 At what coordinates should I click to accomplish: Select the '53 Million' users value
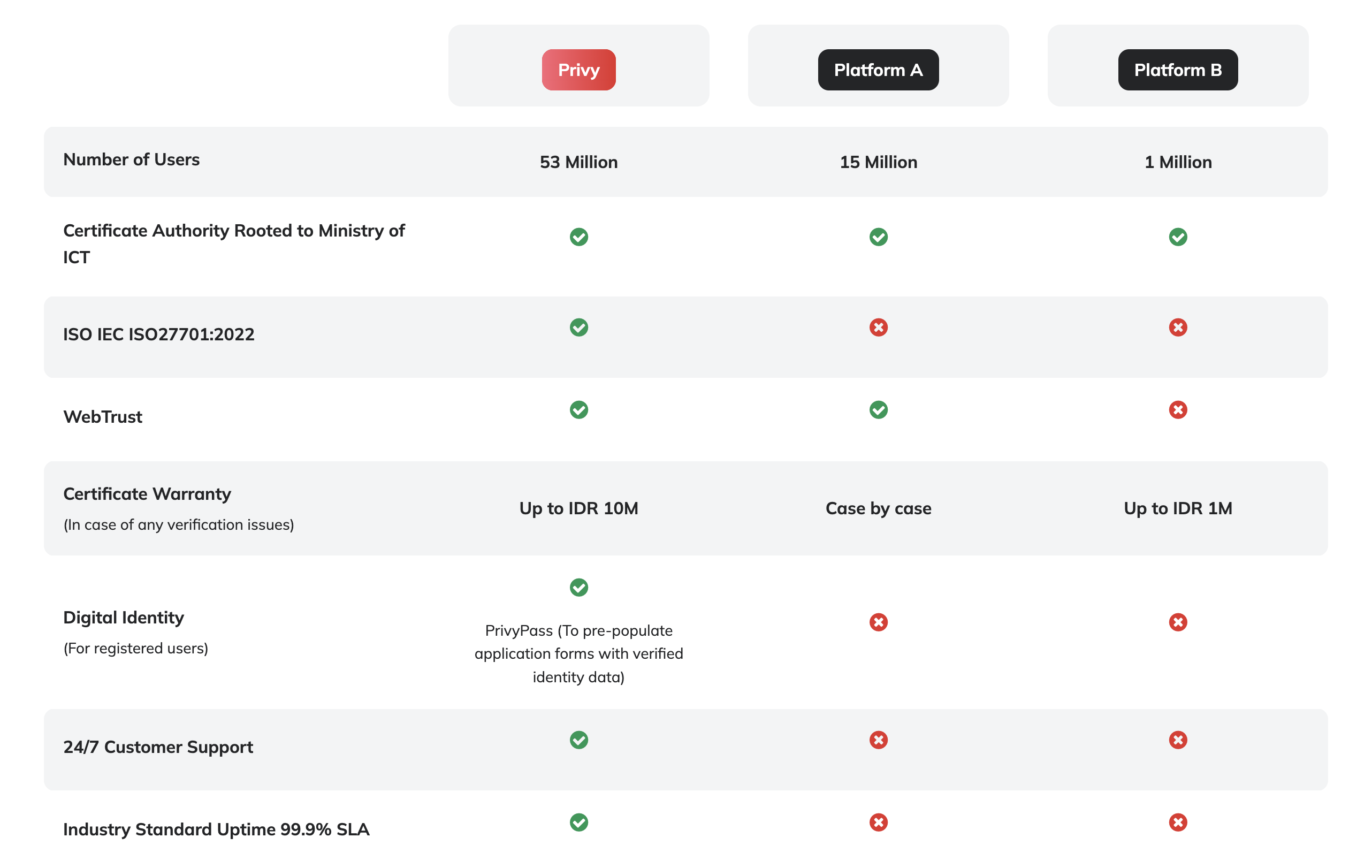(x=579, y=162)
